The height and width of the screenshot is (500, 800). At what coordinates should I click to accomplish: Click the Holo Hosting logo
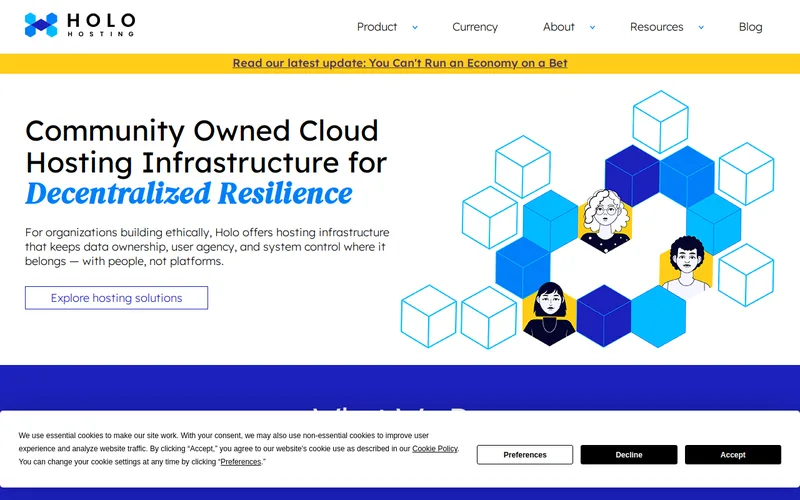80,25
